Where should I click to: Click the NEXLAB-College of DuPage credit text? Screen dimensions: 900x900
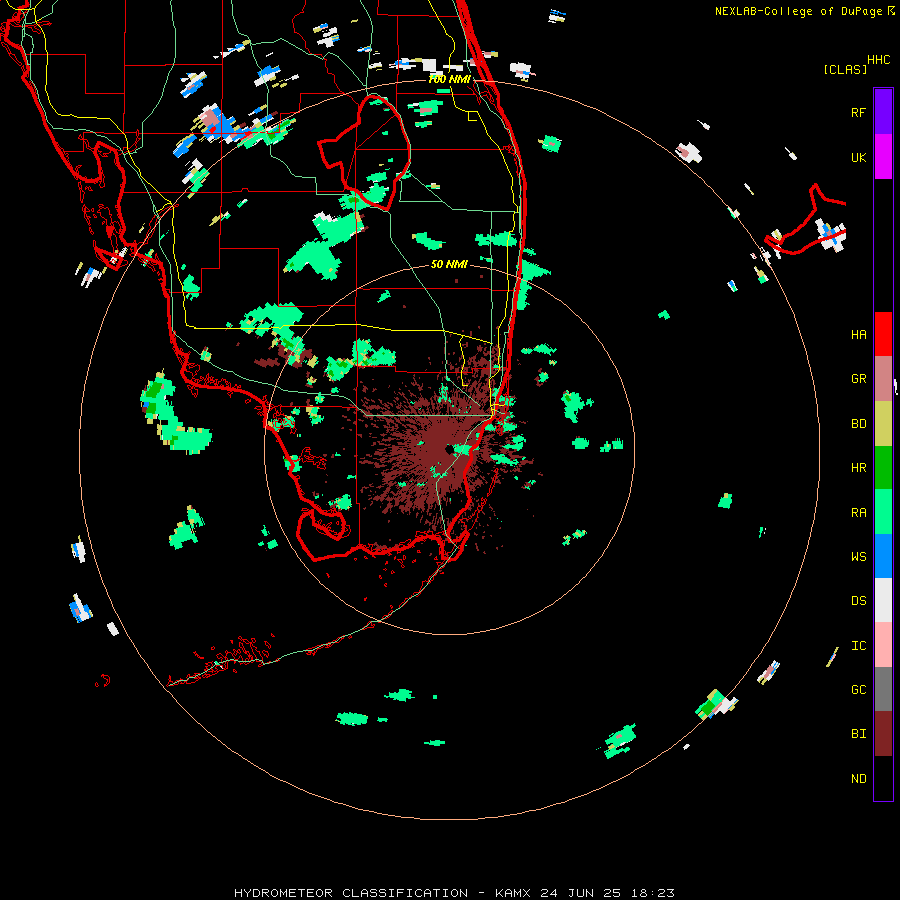(x=798, y=11)
